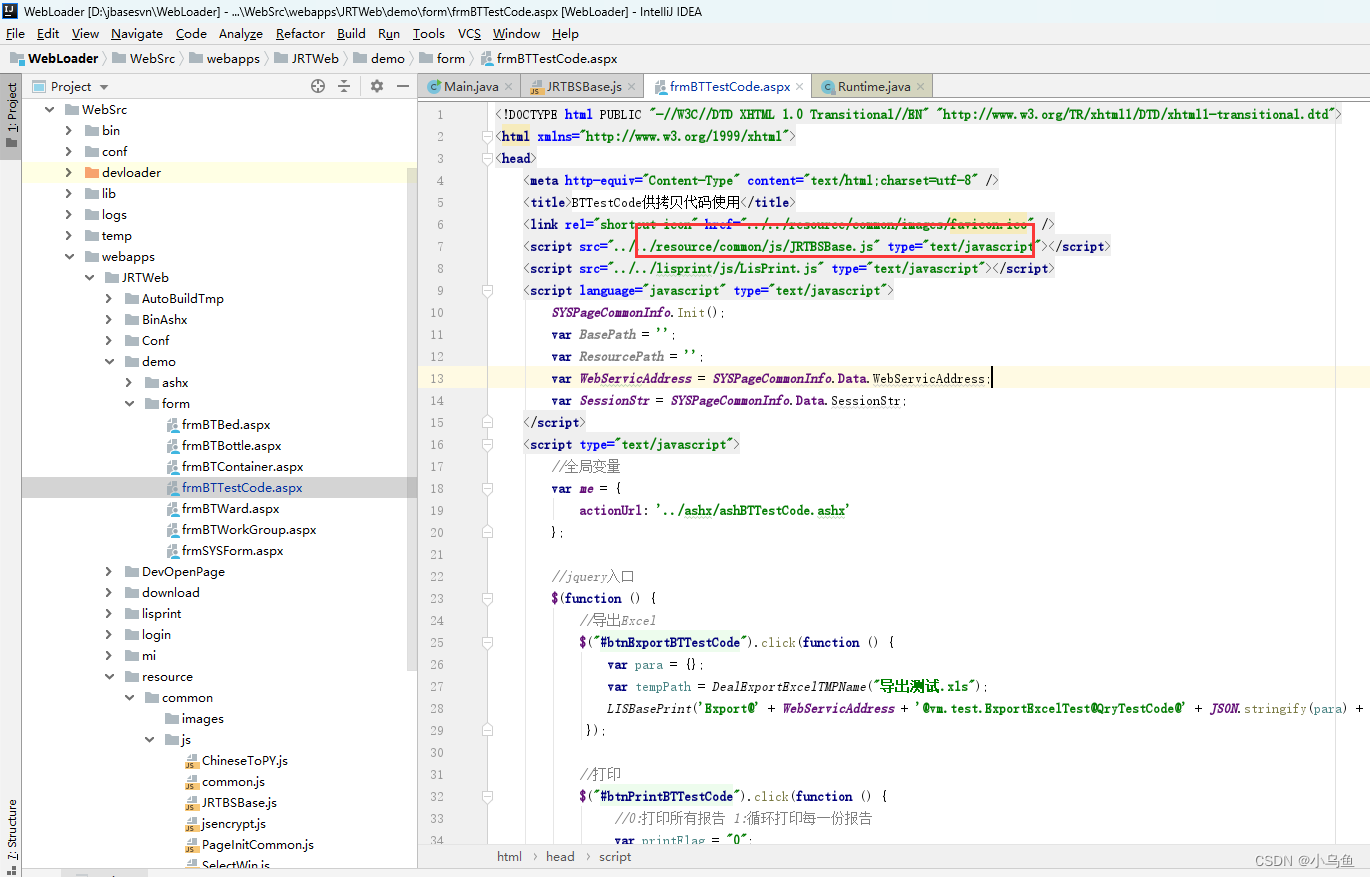The width and height of the screenshot is (1370, 877).
Task: Expand the AutoBuildTmp folder
Action: (x=108, y=298)
